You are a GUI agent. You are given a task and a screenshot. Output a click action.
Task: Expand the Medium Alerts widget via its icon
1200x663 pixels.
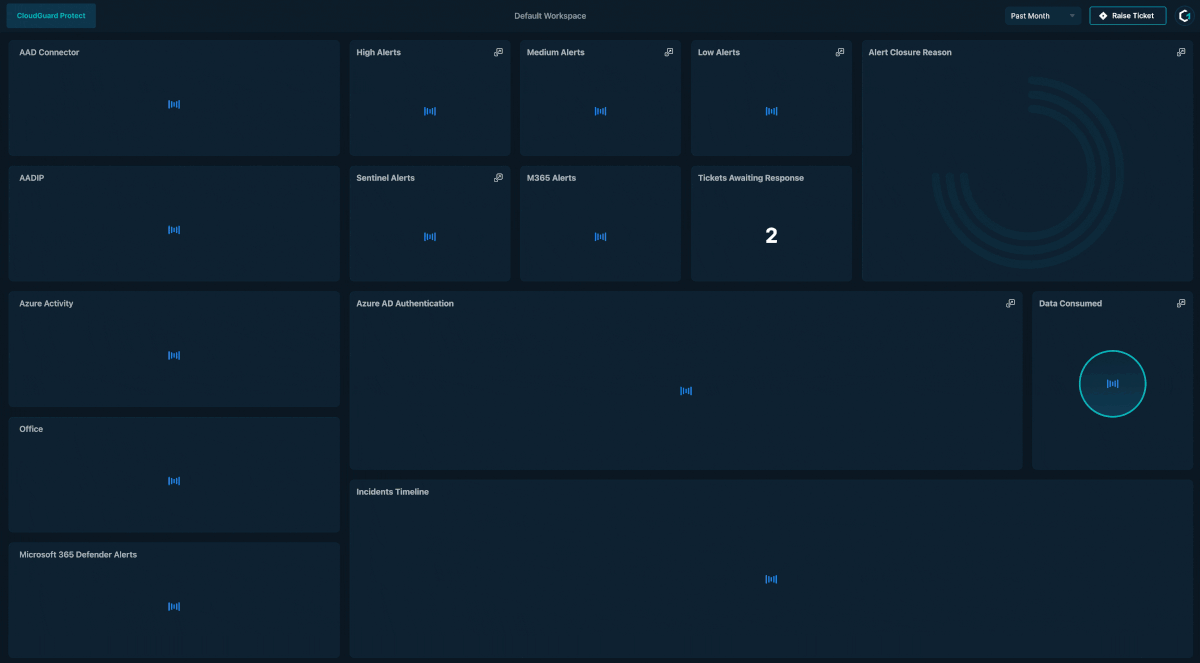point(669,52)
